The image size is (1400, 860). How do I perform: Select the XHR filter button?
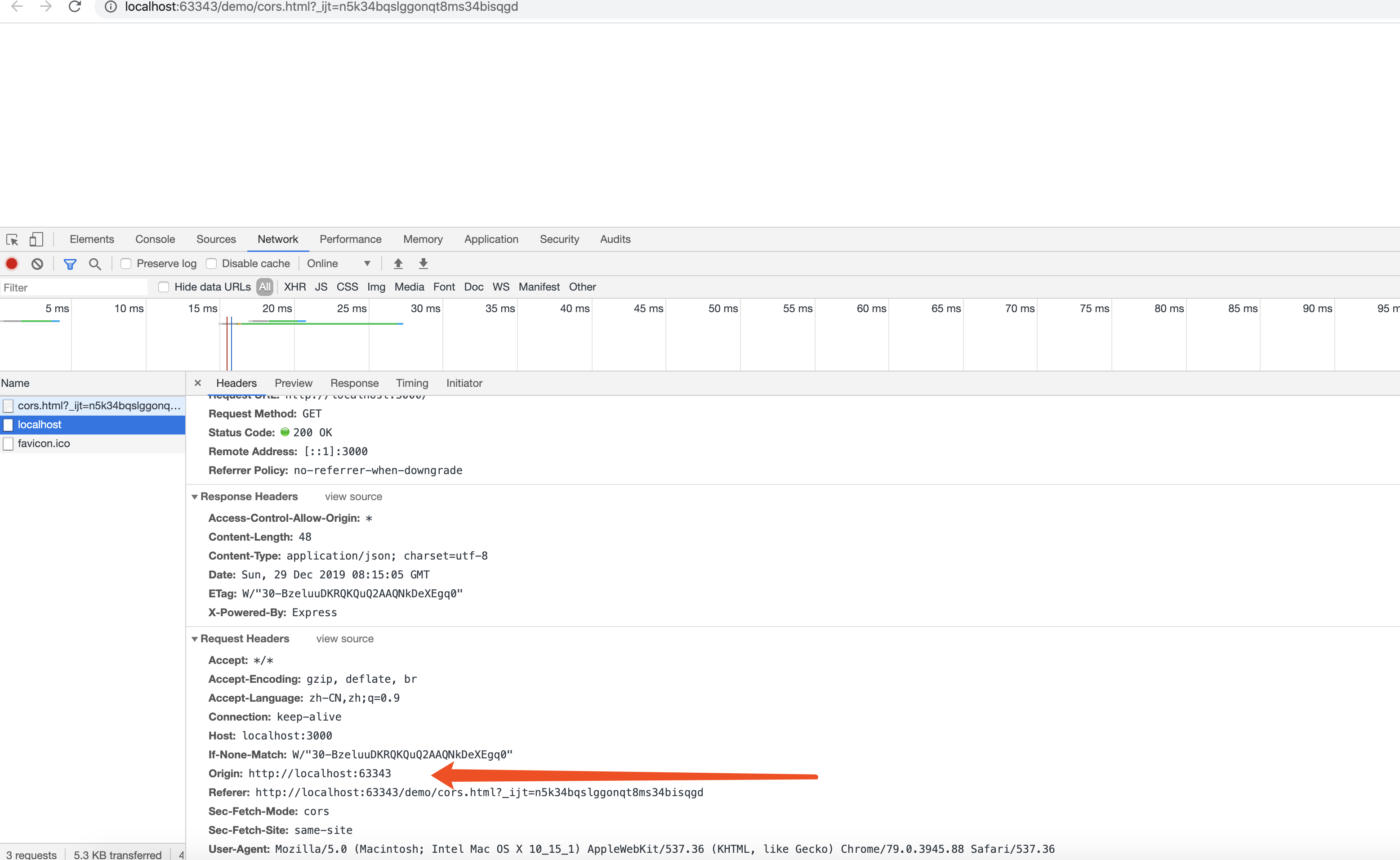tap(294, 287)
